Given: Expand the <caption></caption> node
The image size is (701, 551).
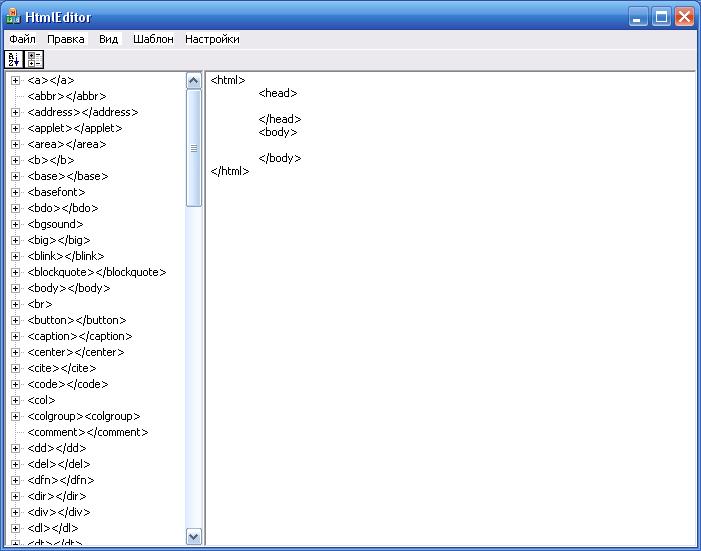Looking at the screenshot, I should 16,336.
